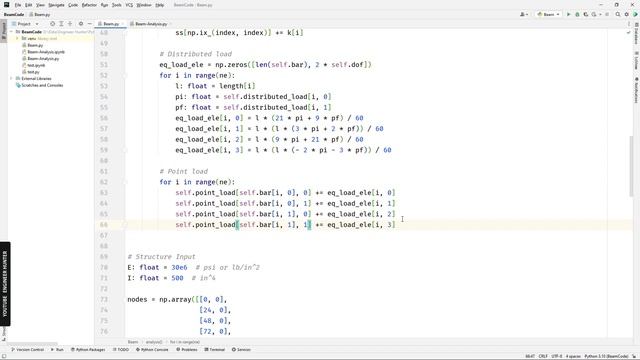
Task: Click the inspection checkmark in editor corner
Action: point(629,32)
